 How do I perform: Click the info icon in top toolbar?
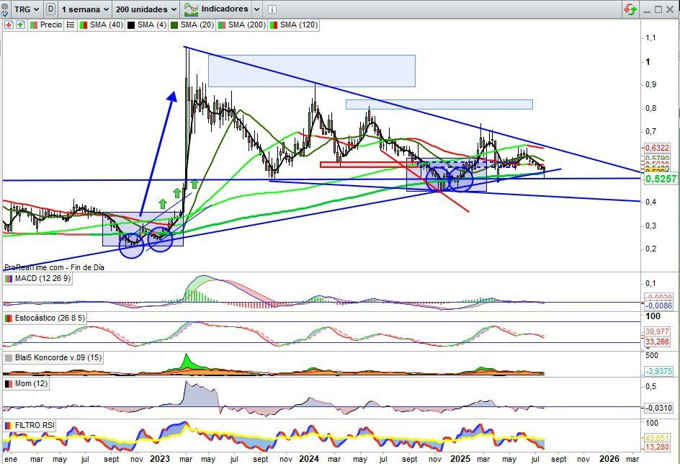click(x=271, y=9)
